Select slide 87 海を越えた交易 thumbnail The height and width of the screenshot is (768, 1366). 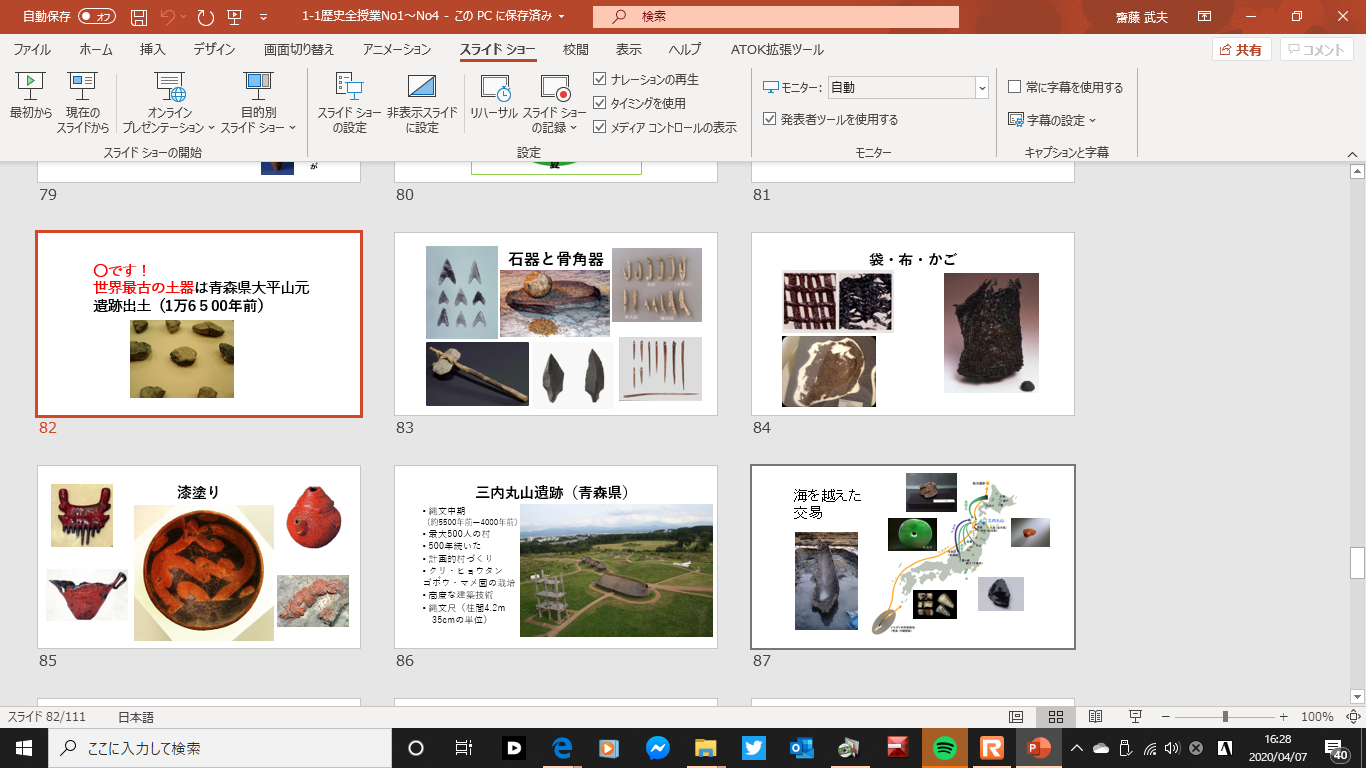pyautogui.click(x=913, y=557)
